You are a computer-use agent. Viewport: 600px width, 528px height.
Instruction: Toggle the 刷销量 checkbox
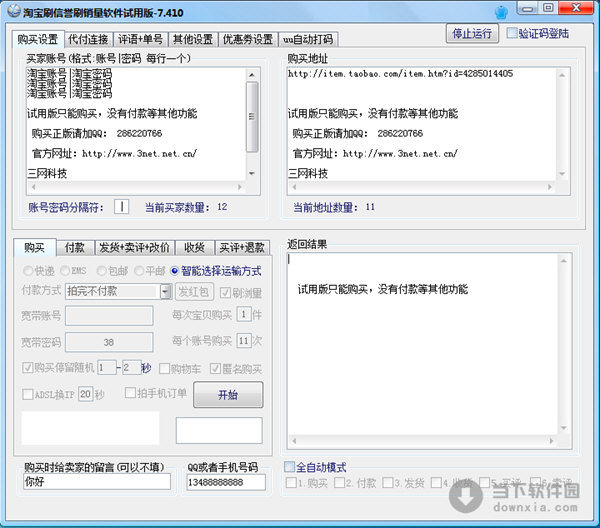[x=225, y=293]
